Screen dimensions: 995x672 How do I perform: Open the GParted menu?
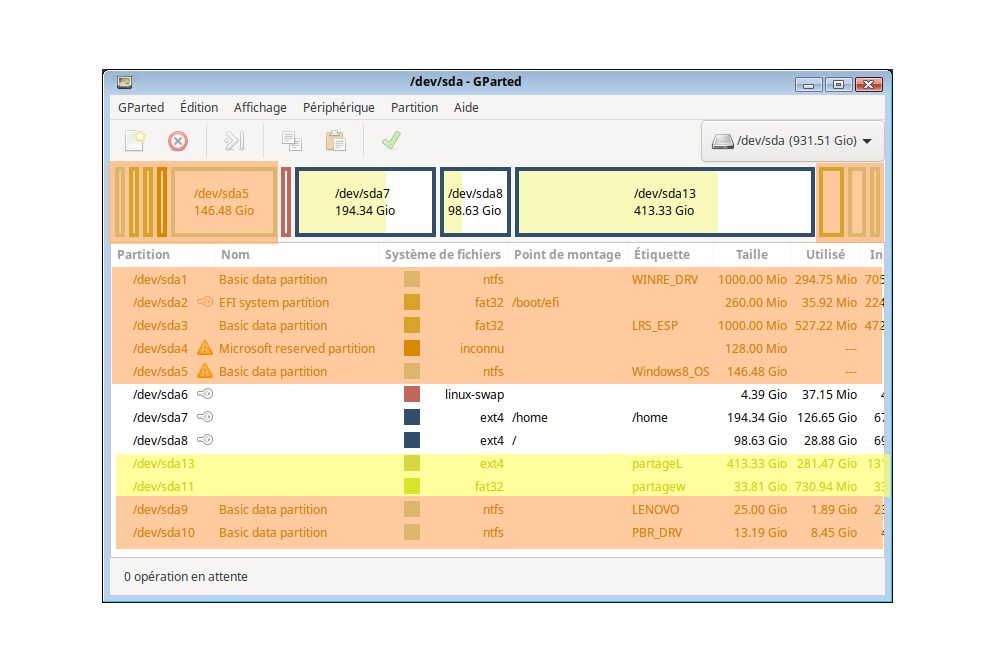pyautogui.click(x=141, y=107)
